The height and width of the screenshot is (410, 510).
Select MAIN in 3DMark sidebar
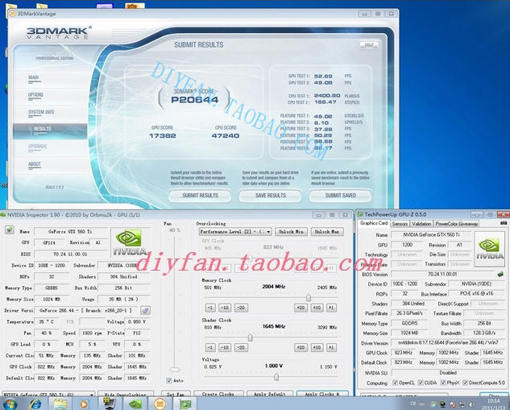click(x=34, y=78)
